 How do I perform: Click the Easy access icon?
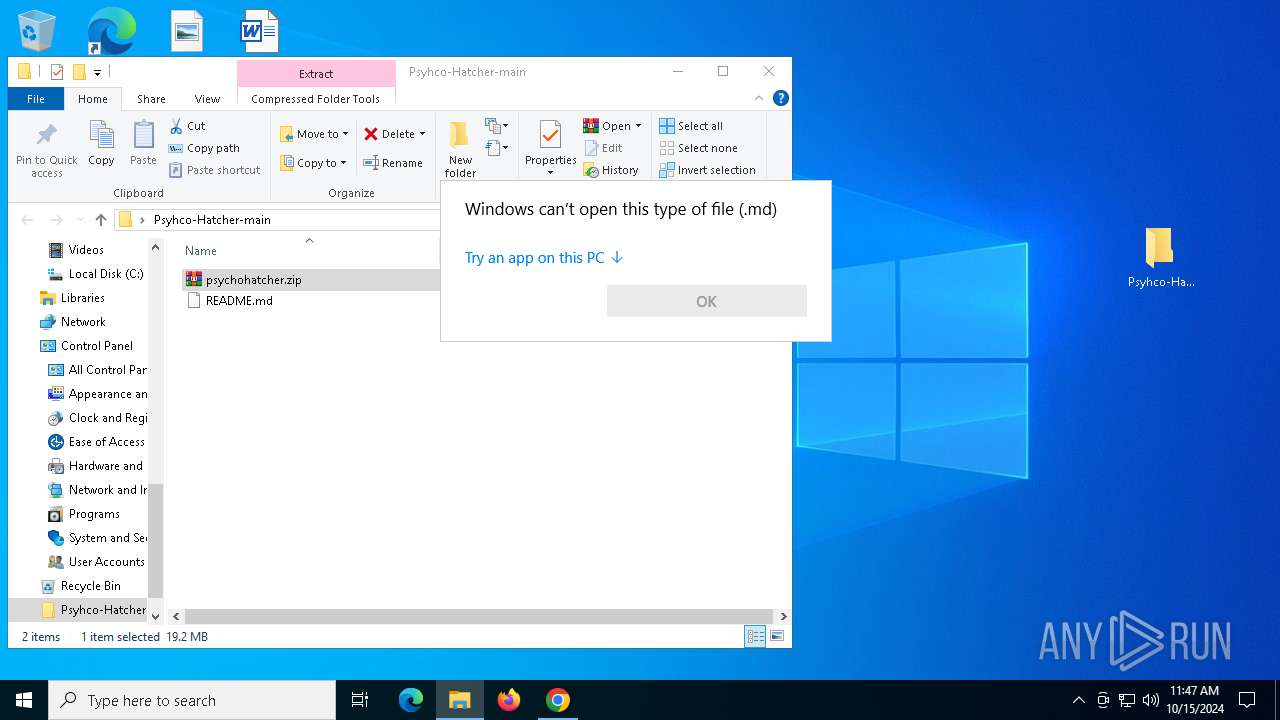point(497,148)
